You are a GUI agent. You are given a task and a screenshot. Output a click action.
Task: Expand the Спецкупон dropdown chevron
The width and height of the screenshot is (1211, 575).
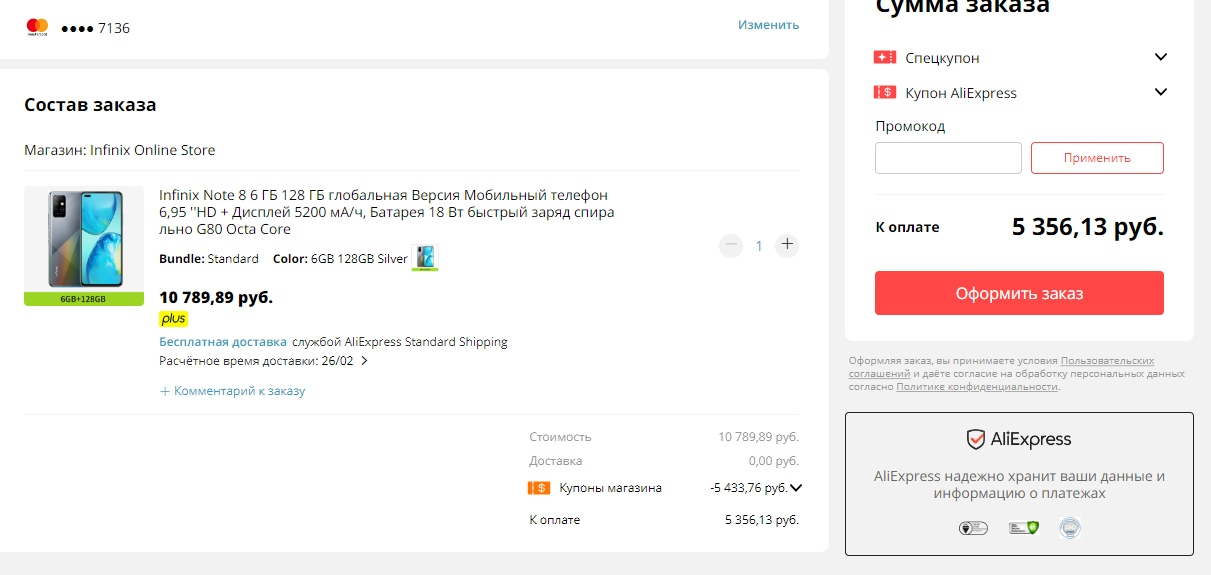1161,57
